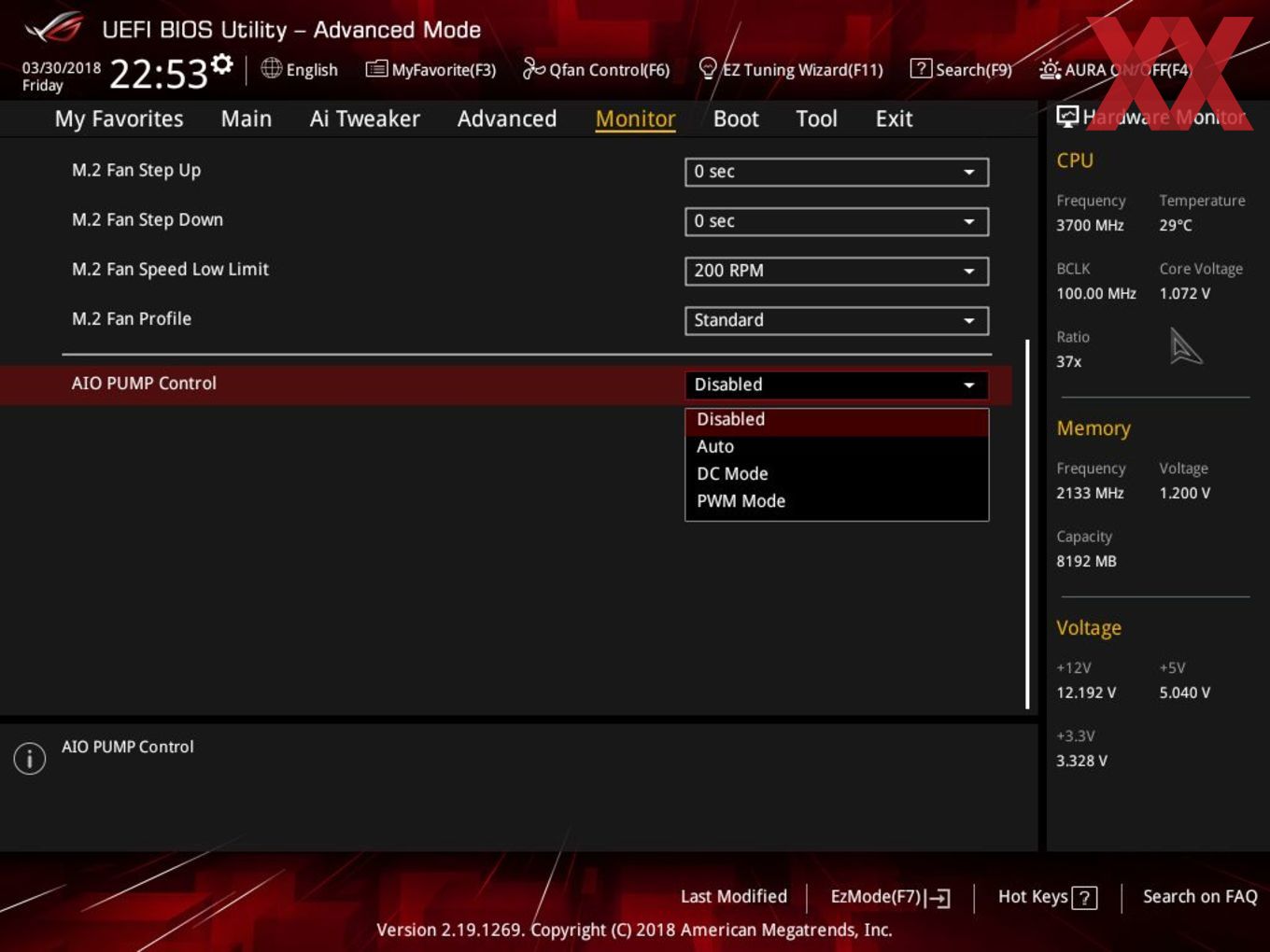Click Last Modified button

pos(734,897)
